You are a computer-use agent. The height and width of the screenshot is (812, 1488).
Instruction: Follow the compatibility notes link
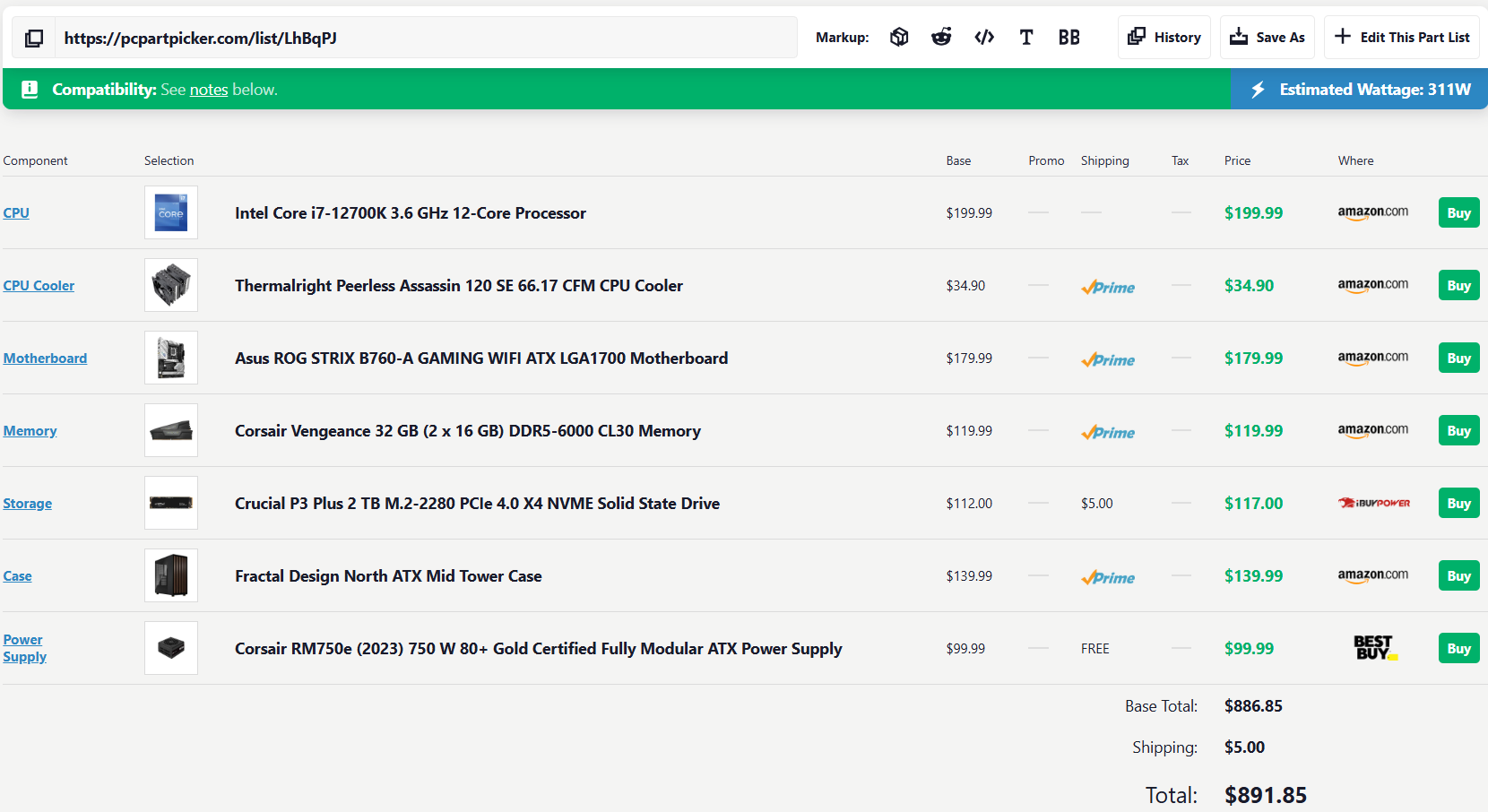click(x=209, y=90)
